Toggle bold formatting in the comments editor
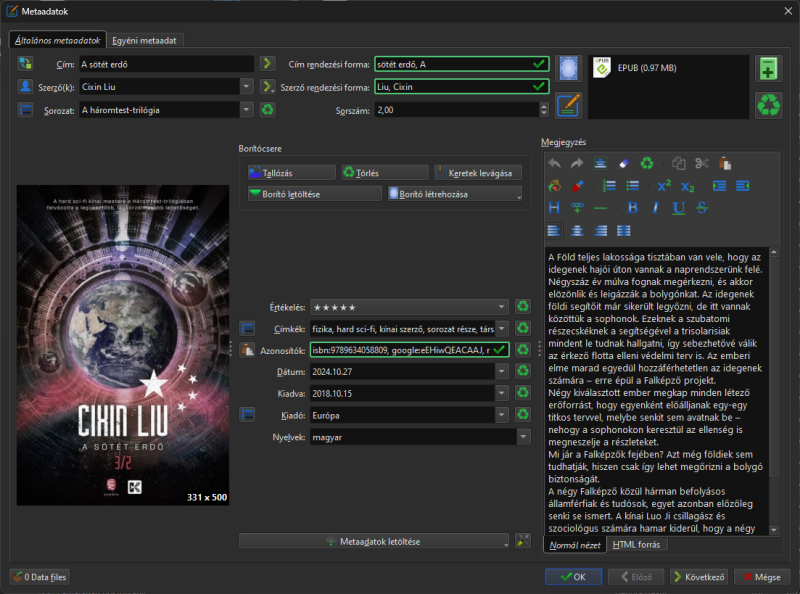Image resolution: width=800 pixels, height=594 pixels. click(x=632, y=208)
